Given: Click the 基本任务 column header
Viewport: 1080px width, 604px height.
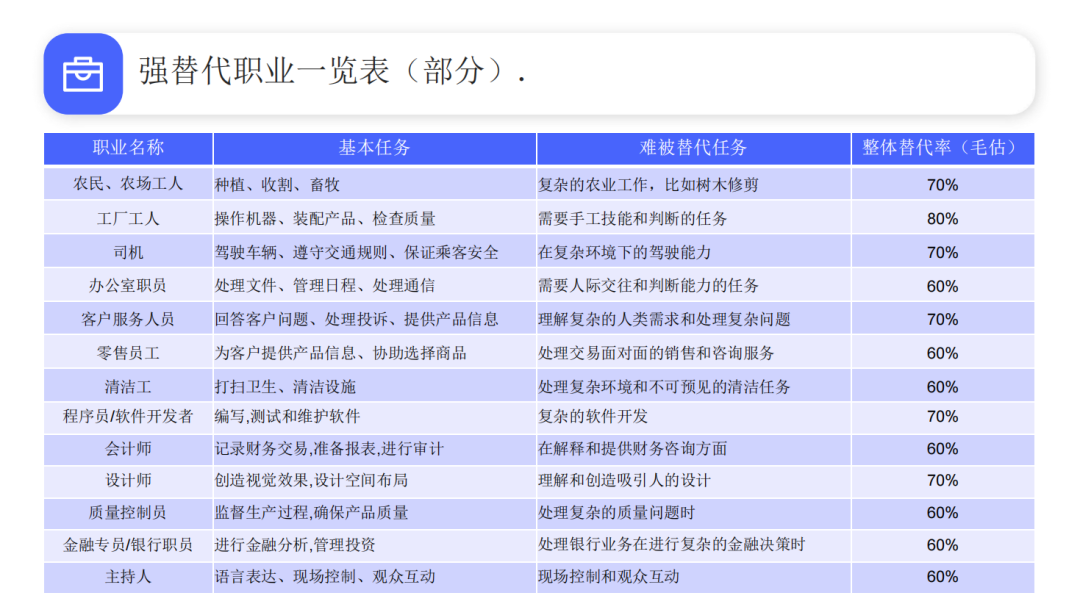Looking at the screenshot, I should pos(372,148).
